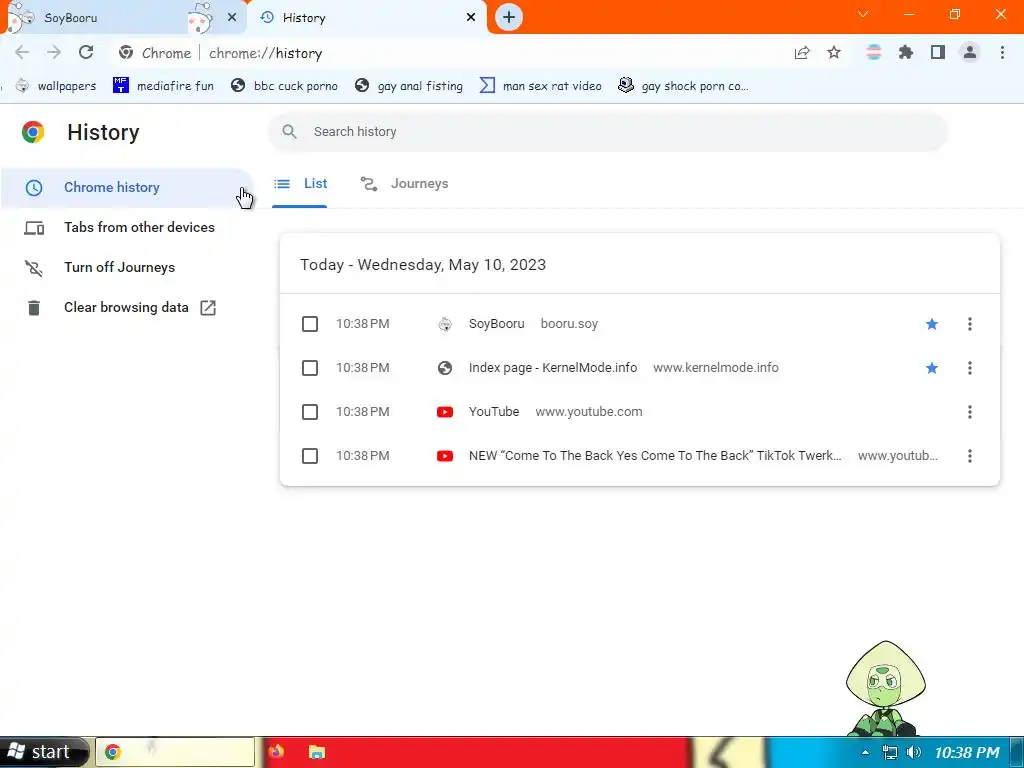Click the Peridot desktop character
This screenshot has width=1024, height=768.
pos(886,688)
